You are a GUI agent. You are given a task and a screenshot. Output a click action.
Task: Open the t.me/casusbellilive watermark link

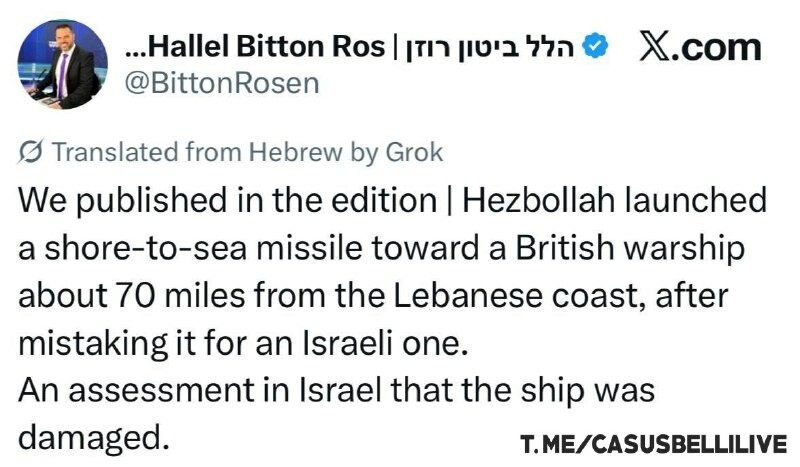pyautogui.click(x=653, y=443)
